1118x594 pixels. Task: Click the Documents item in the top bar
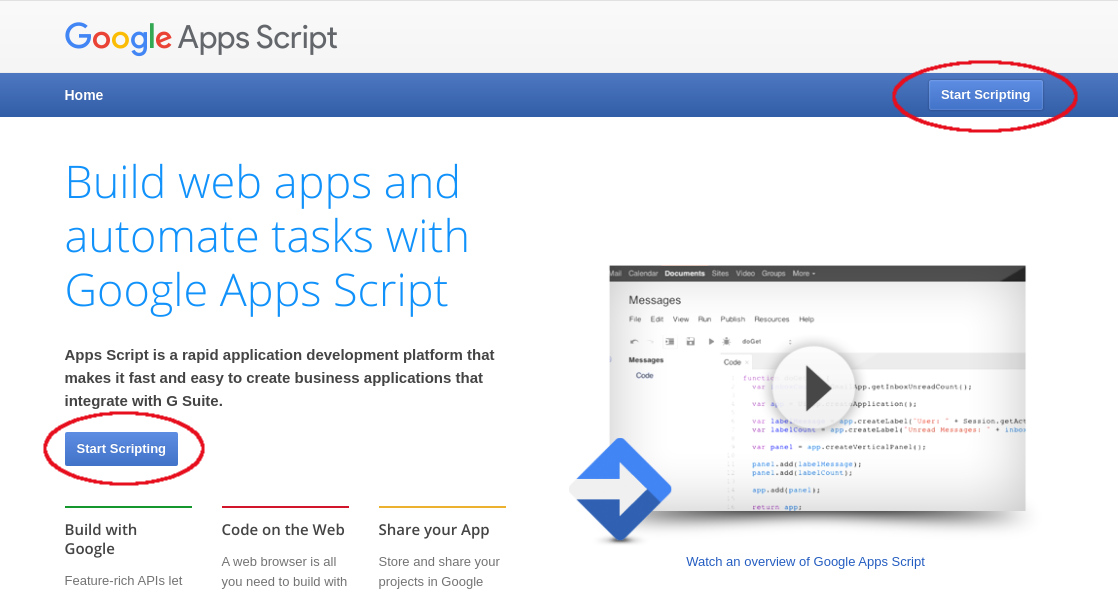pyautogui.click(x=685, y=273)
